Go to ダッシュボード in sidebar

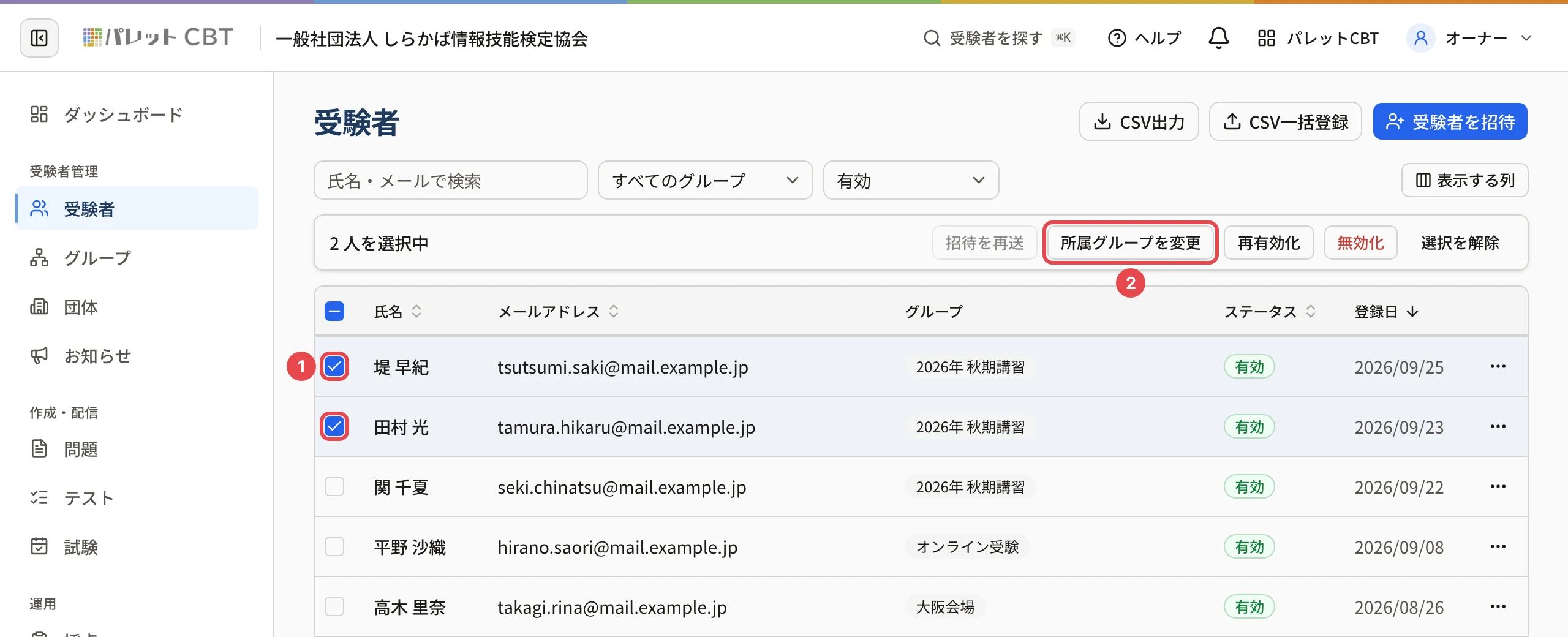point(137,115)
